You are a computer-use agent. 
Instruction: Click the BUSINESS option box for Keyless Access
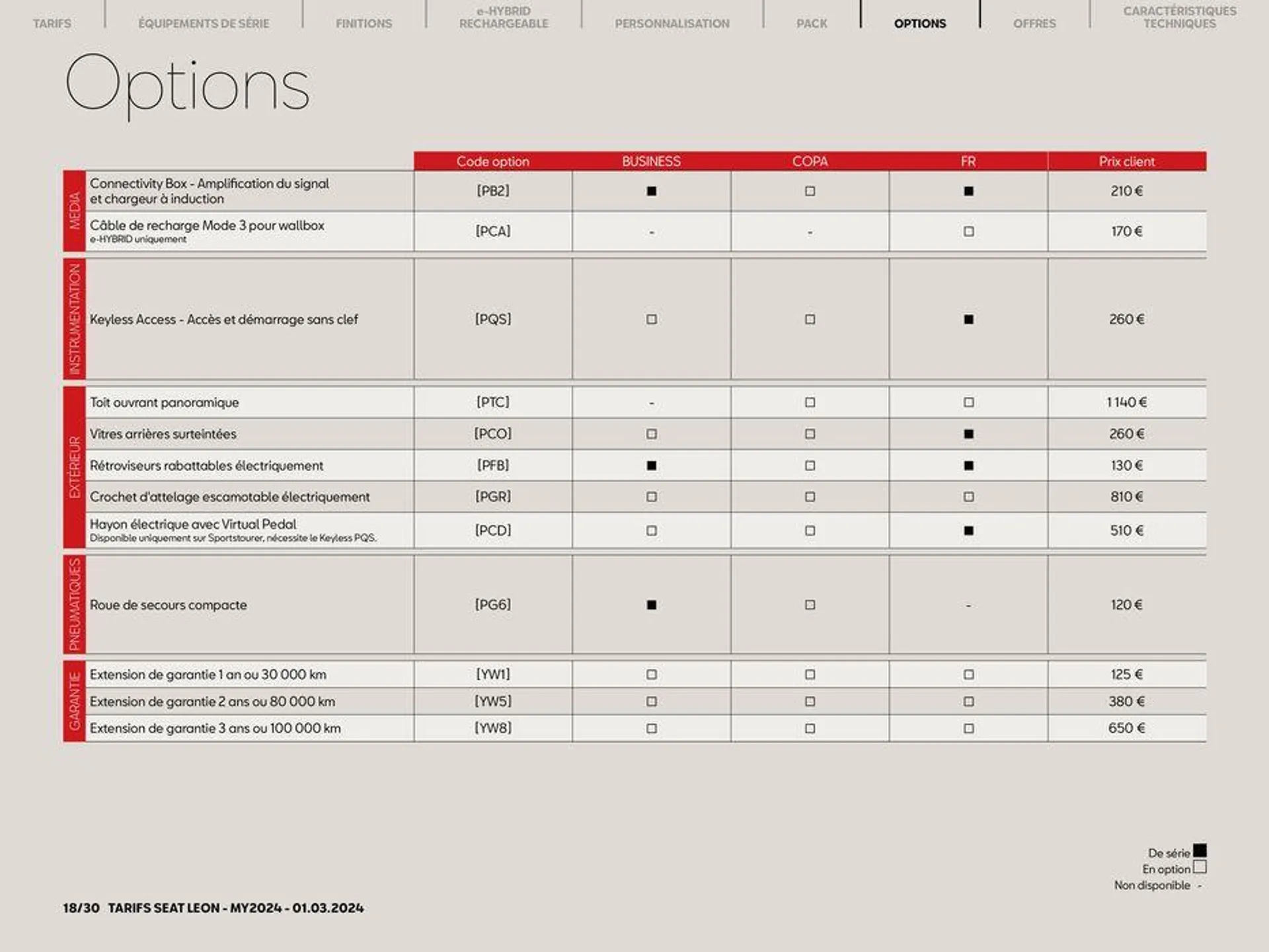[x=652, y=319]
